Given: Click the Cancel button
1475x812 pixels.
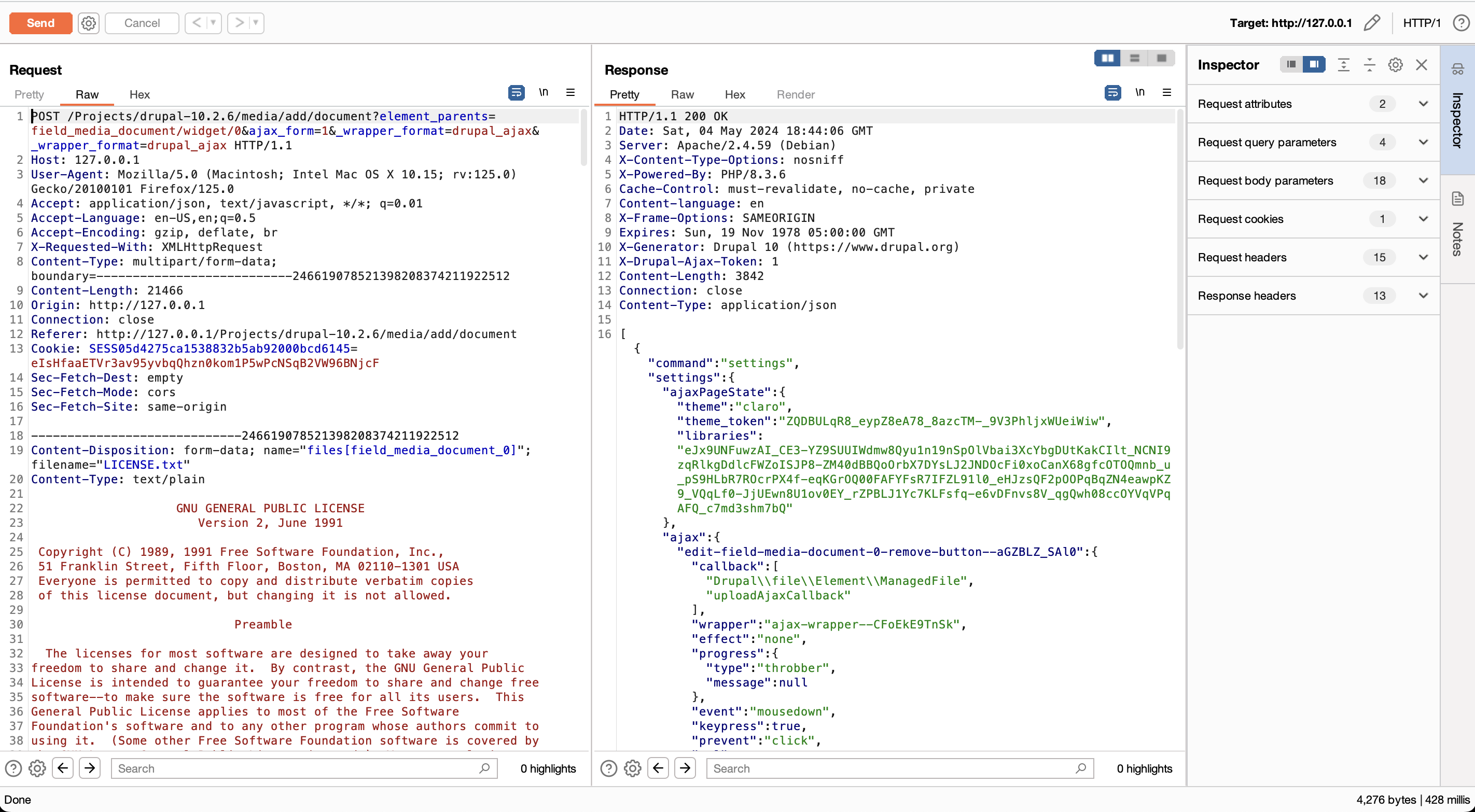Looking at the screenshot, I should tap(142, 23).
